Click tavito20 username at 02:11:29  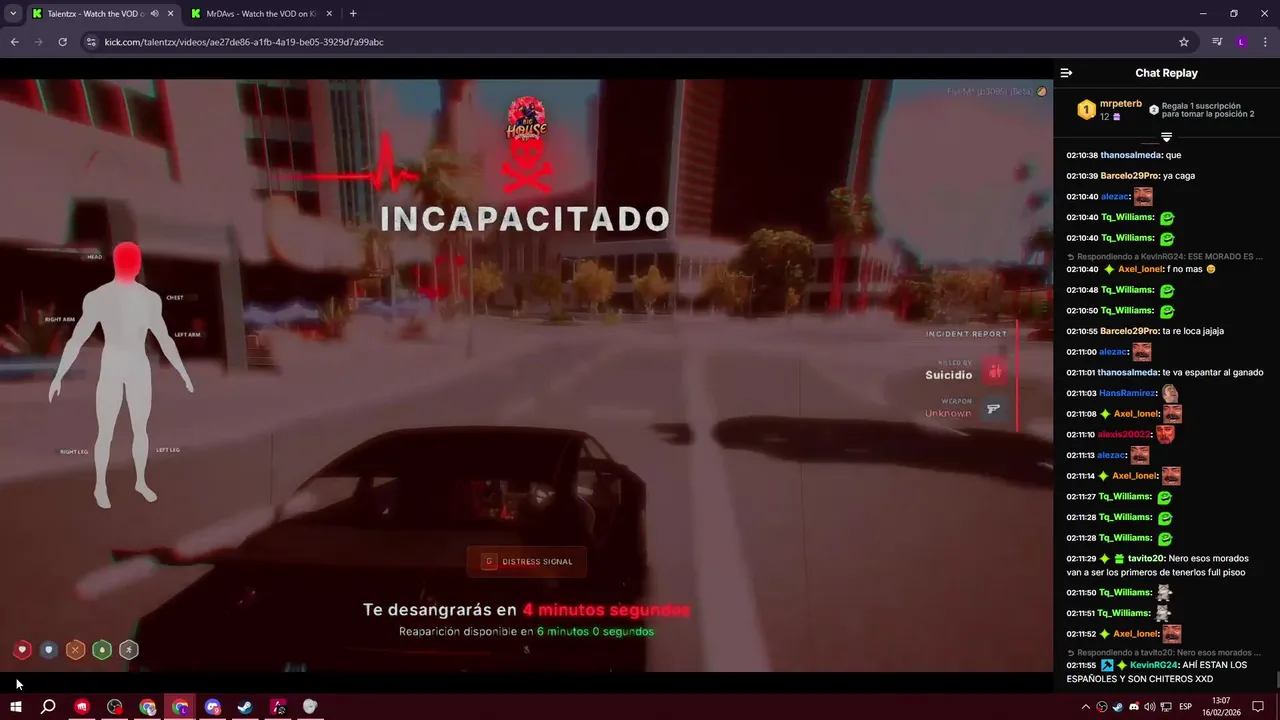1146,559
